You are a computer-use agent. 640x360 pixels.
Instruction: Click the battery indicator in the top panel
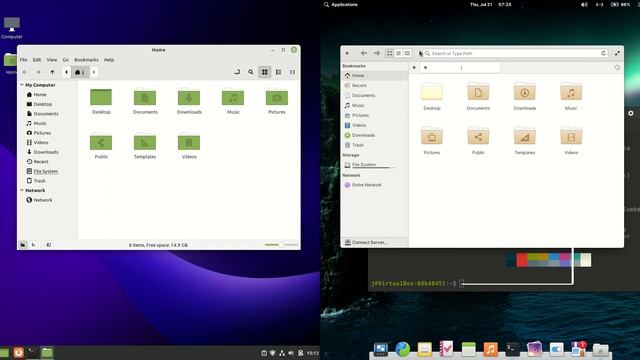pyautogui.click(x=620, y=4)
